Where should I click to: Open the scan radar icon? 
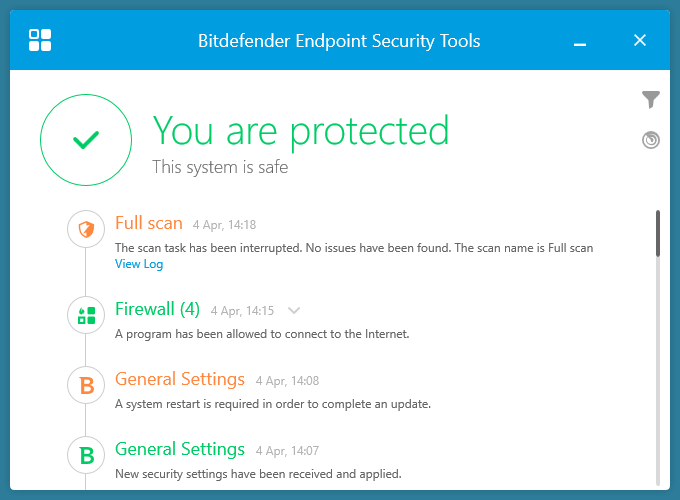651,140
